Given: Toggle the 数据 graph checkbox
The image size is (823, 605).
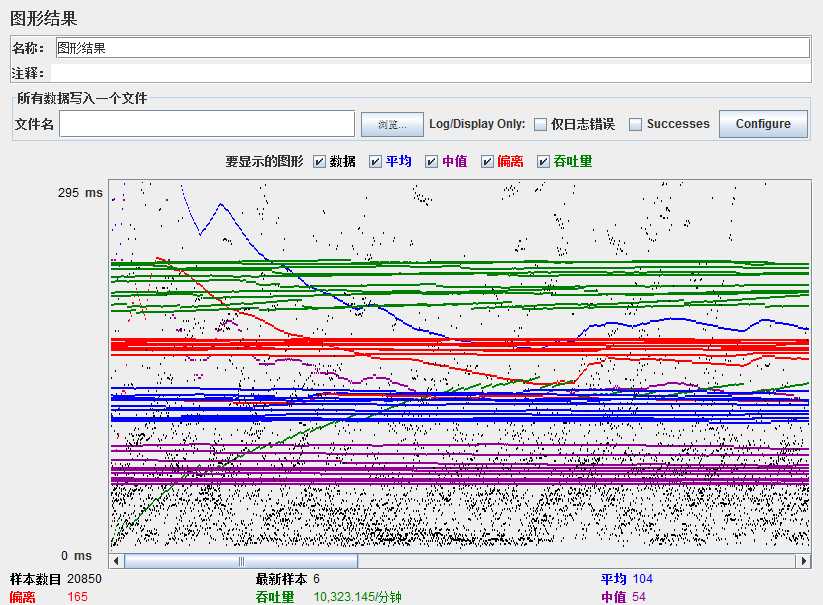Looking at the screenshot, I should [x=319, y=162].
